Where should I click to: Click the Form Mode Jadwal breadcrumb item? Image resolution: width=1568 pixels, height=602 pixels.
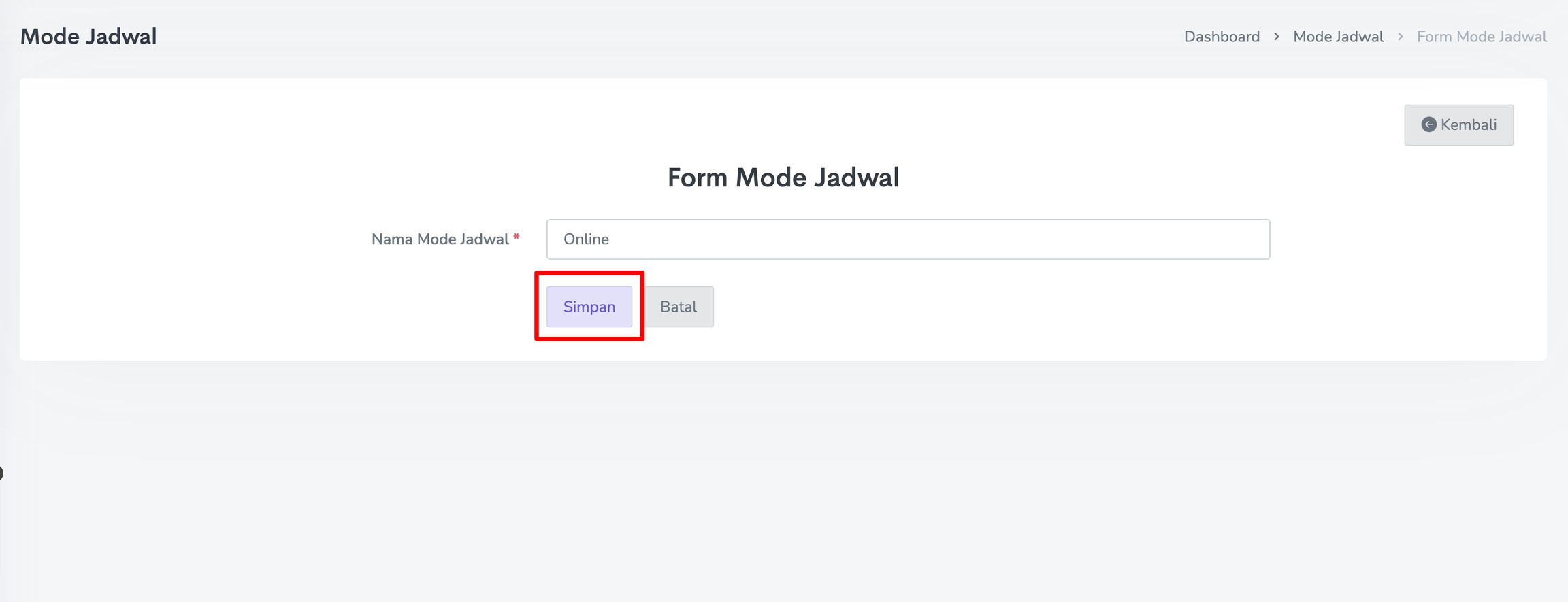tap(1482, 37)
